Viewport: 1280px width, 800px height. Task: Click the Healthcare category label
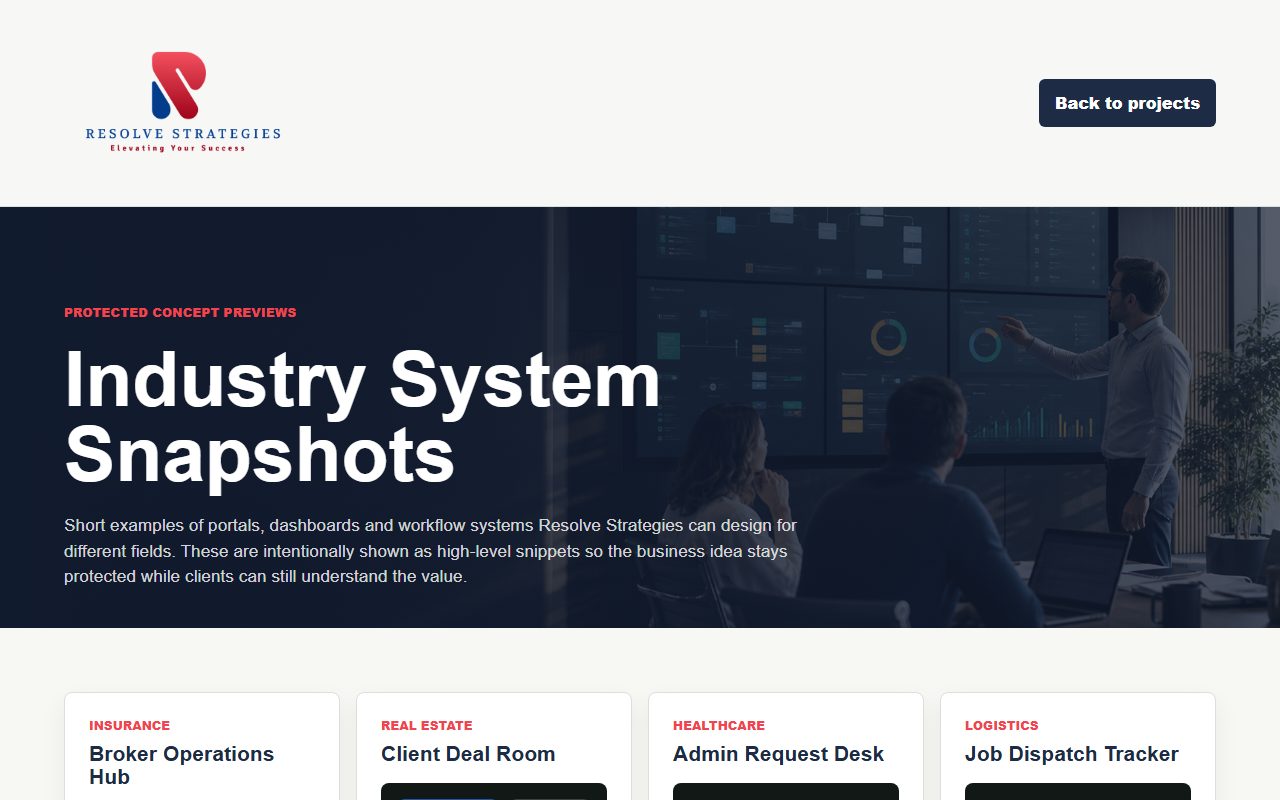(x=719, y=725)
